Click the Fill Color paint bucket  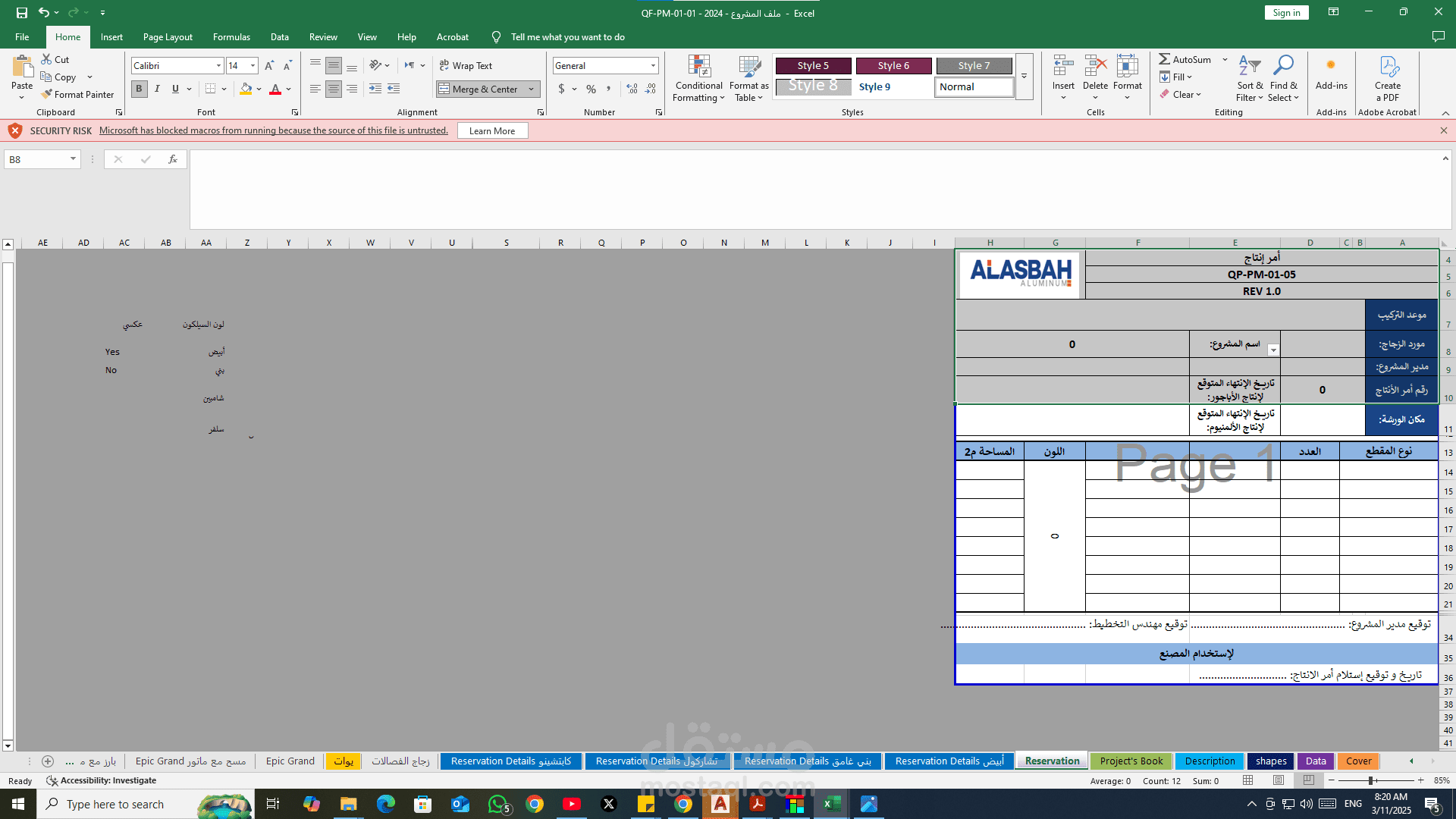[x=246, y=89]
